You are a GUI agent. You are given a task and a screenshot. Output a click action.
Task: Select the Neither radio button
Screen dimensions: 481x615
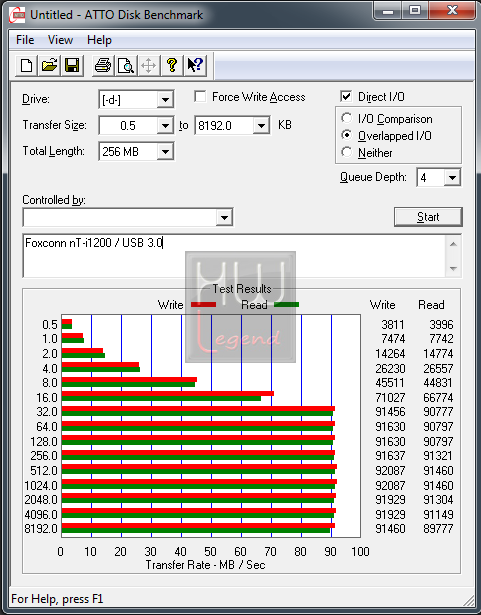pyautogui.click(x=347, y=152)
